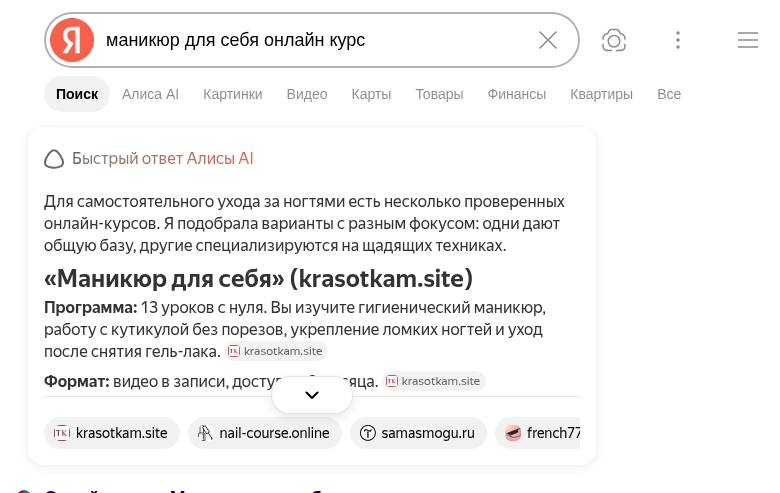Open the french77 source chip

coord(538,433)
